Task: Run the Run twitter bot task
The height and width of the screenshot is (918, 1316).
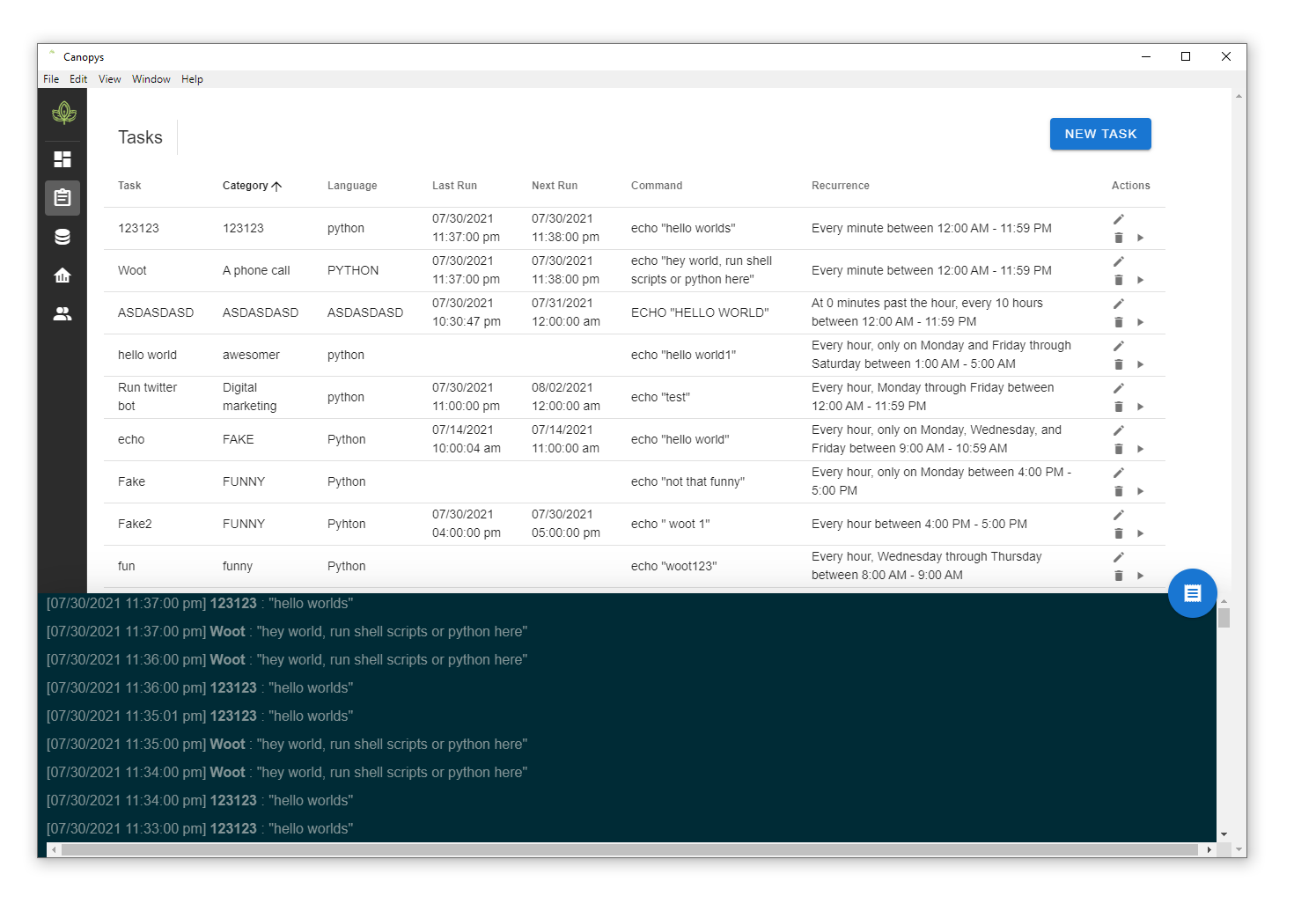Action: click(1140, 407)
